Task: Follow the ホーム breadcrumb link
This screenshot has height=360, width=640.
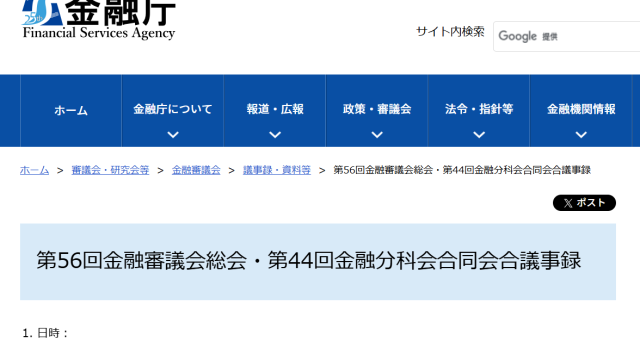Action: coord(34,170)
